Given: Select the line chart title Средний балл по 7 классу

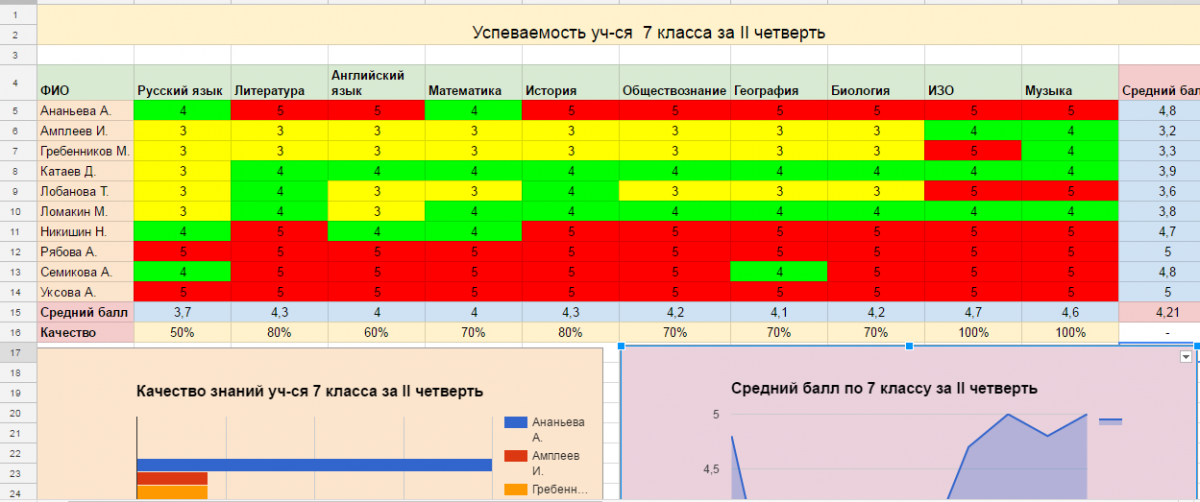Looking at the screenshot, I should [x=883, y=388].
